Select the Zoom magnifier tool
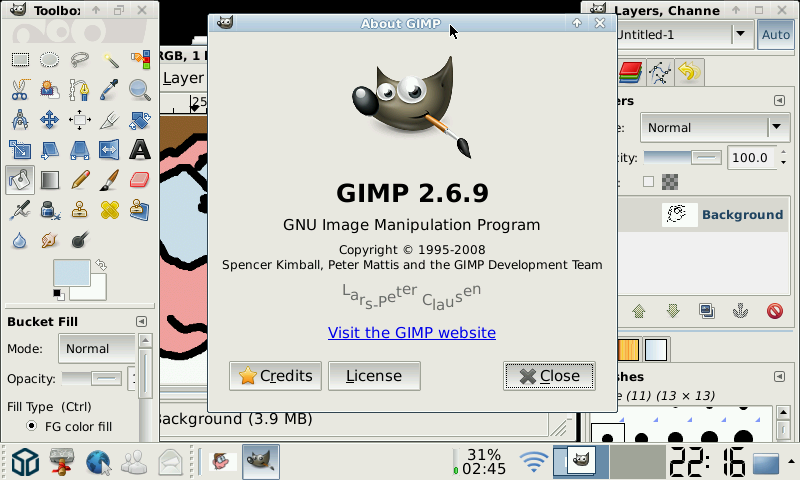 click(140, 90)
